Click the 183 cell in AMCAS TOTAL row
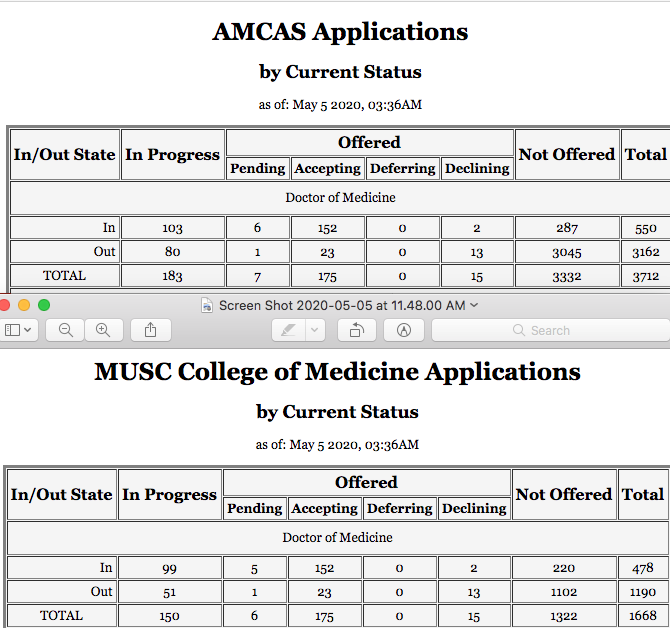The image size is (670, 628). 172,276
